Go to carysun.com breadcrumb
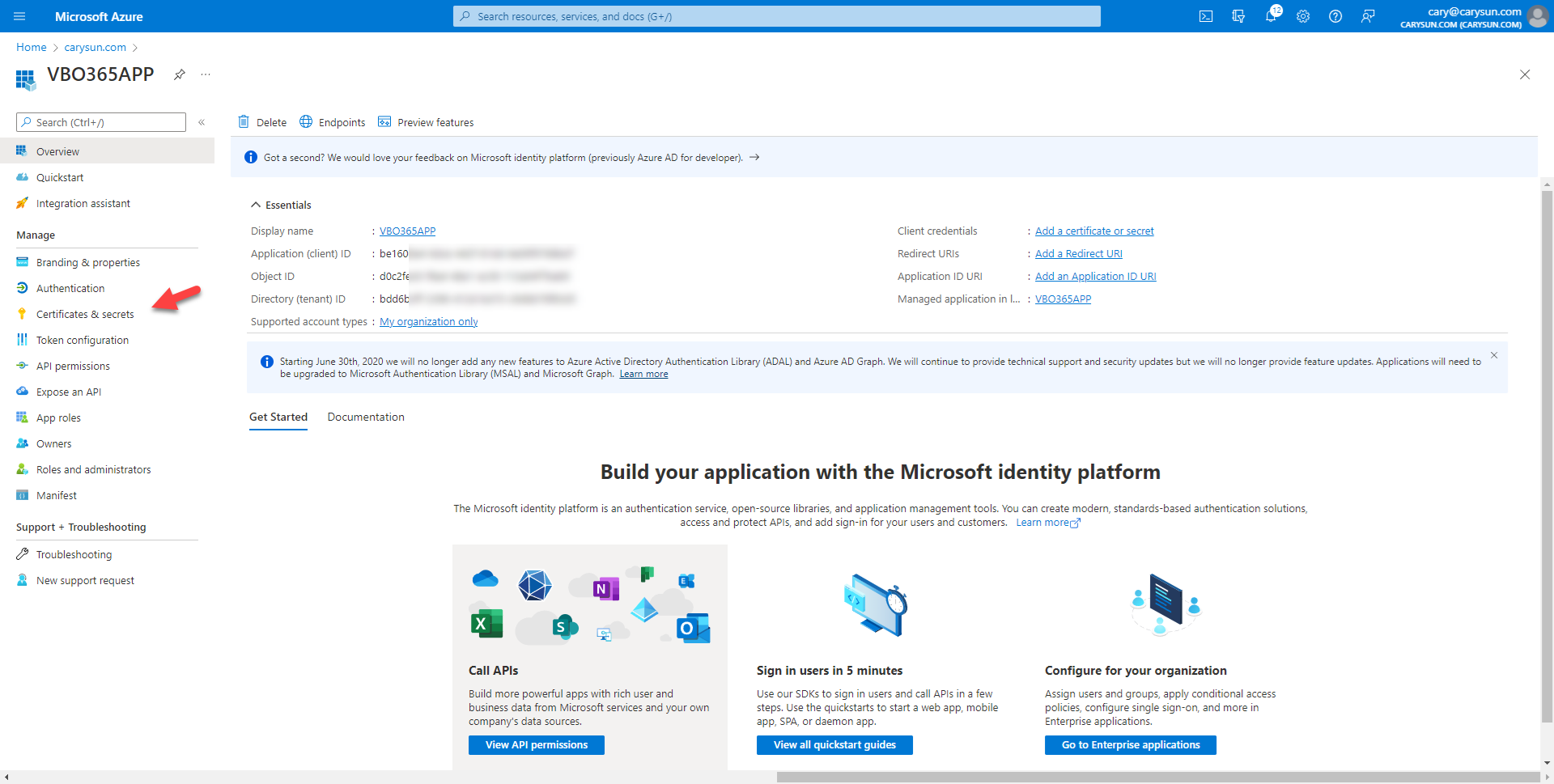The width and height of the screenshot is (1554, 784). [96, 47]
